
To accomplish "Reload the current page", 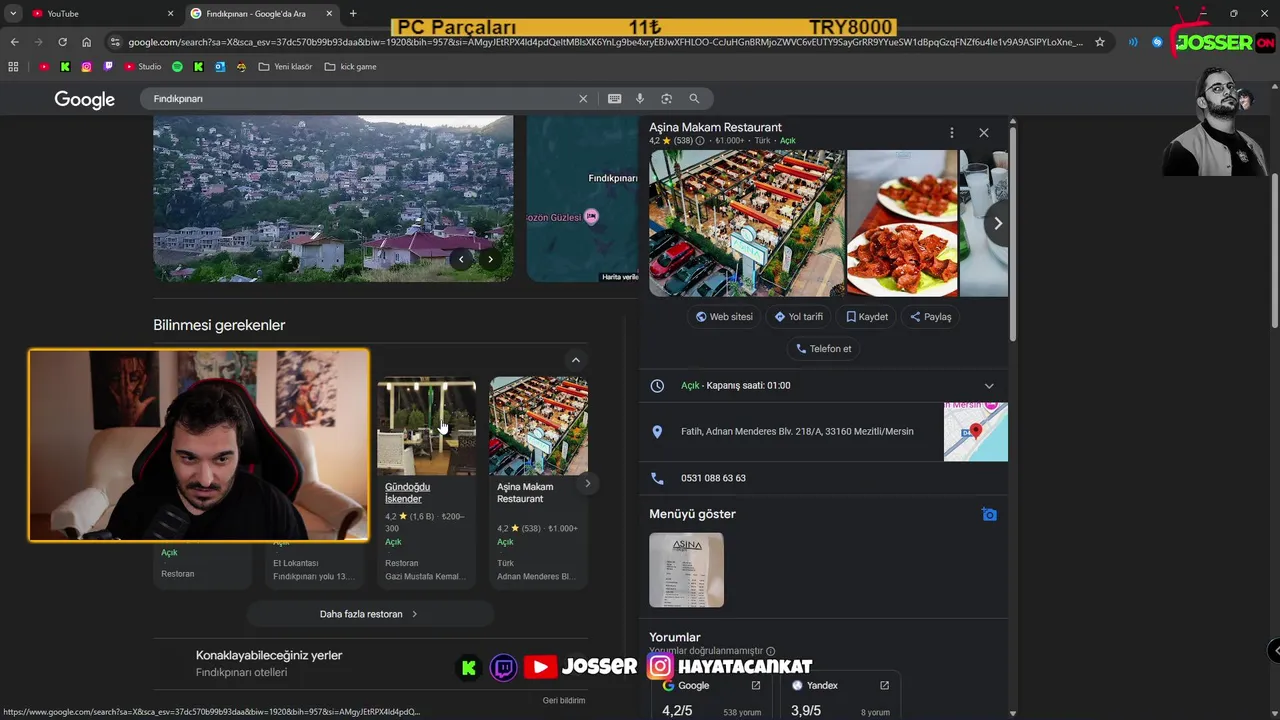I will click(x=62, y=42).
